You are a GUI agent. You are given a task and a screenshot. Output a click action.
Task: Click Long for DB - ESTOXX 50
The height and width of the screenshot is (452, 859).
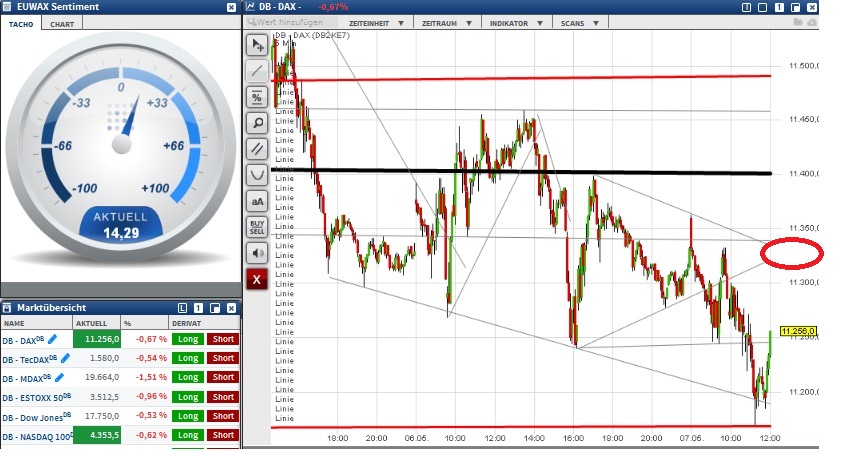[x=188, y=397]
